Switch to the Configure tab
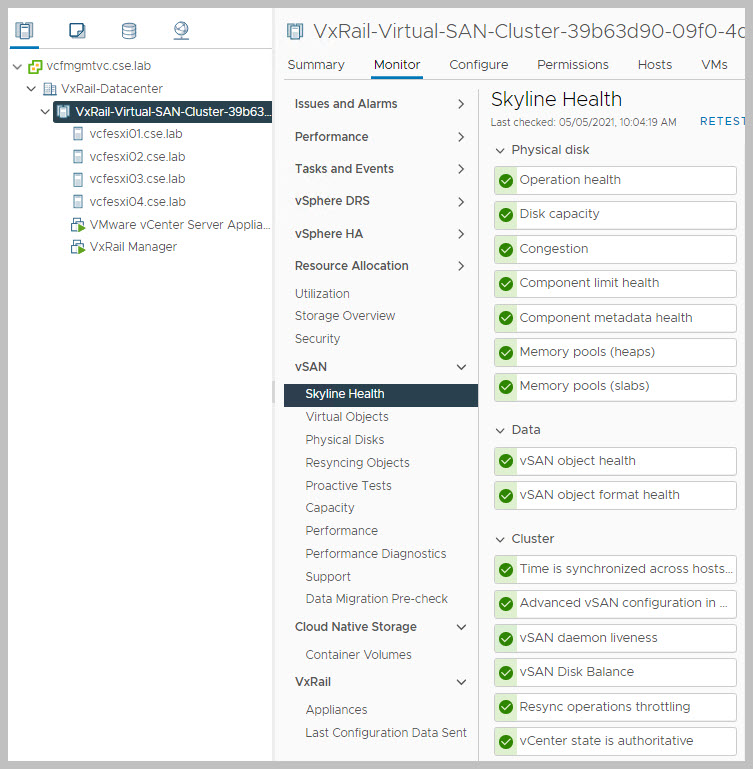The image size is (753, 769). click(x=478, y=65)
